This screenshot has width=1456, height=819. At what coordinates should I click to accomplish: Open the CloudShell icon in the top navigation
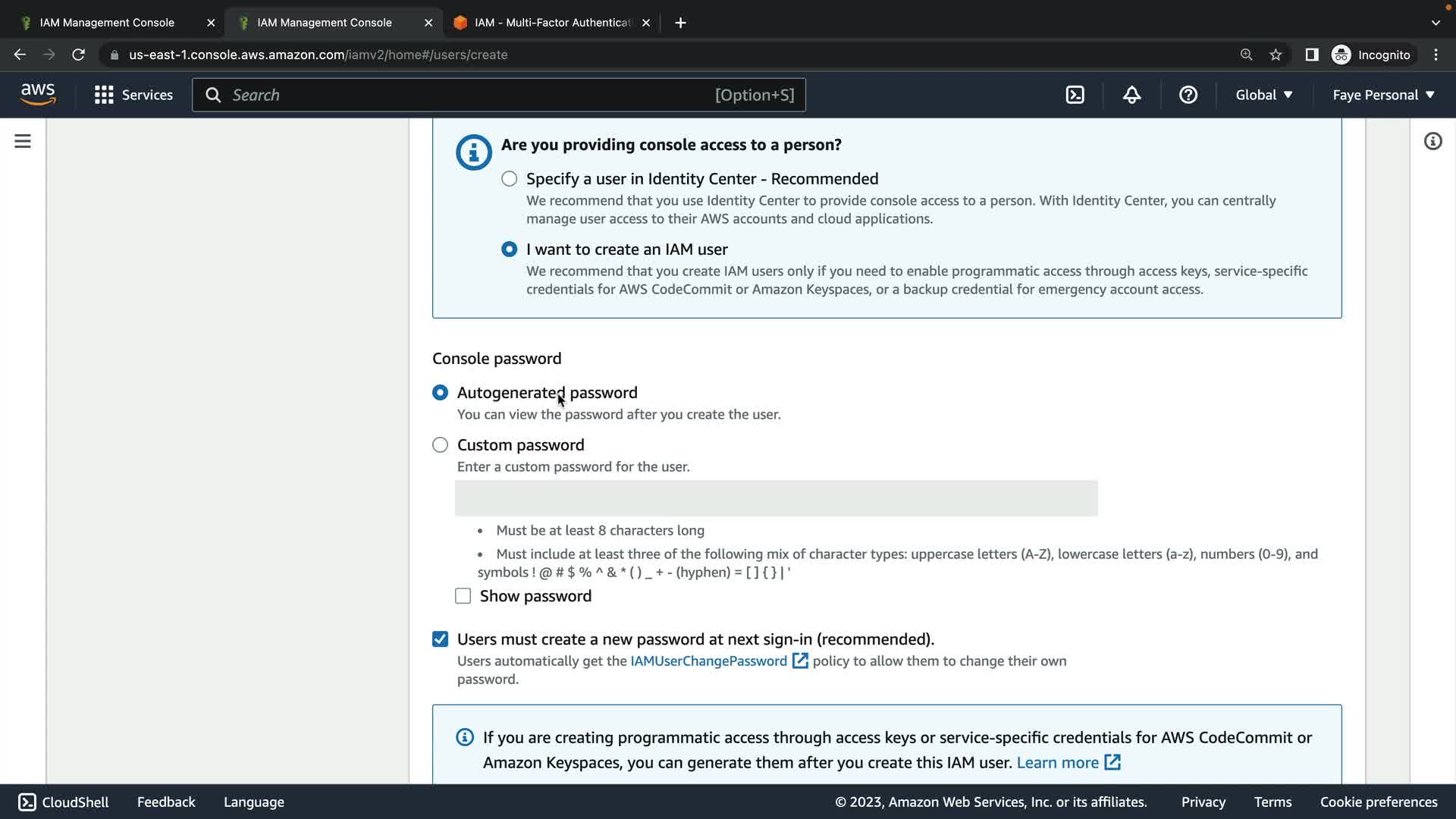pos(1075,95)
